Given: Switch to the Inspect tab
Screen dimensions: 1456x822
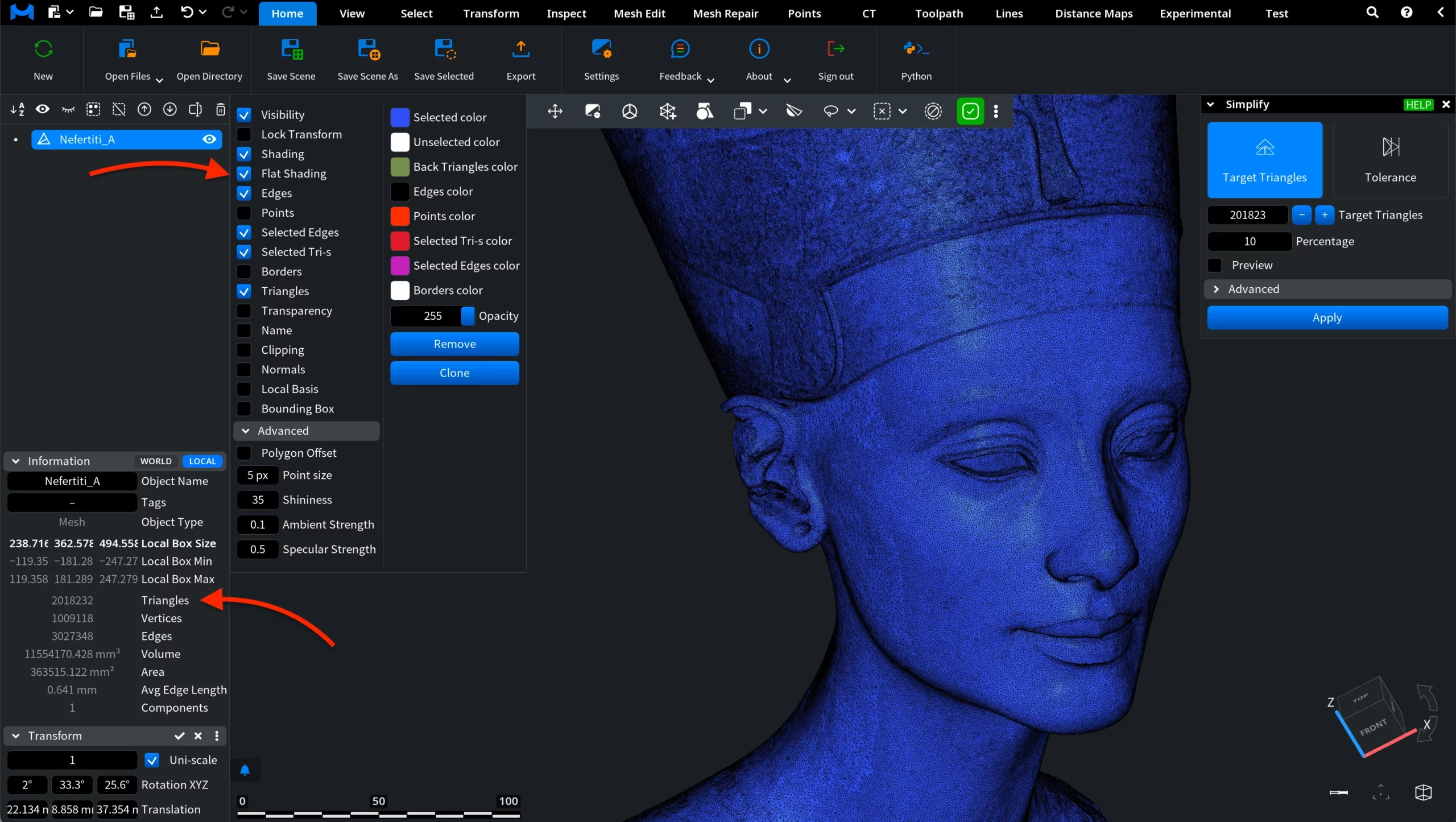Looking at the screenshot, I should click(x=566, y=13).
